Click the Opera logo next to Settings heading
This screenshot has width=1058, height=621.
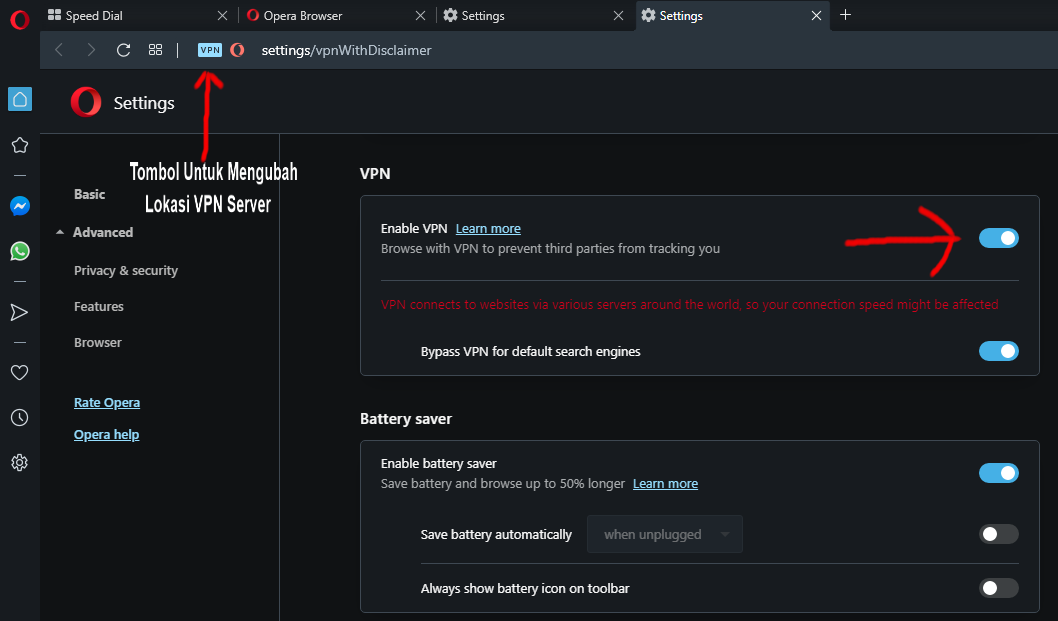pyautogui.click(x=86, y=103)
